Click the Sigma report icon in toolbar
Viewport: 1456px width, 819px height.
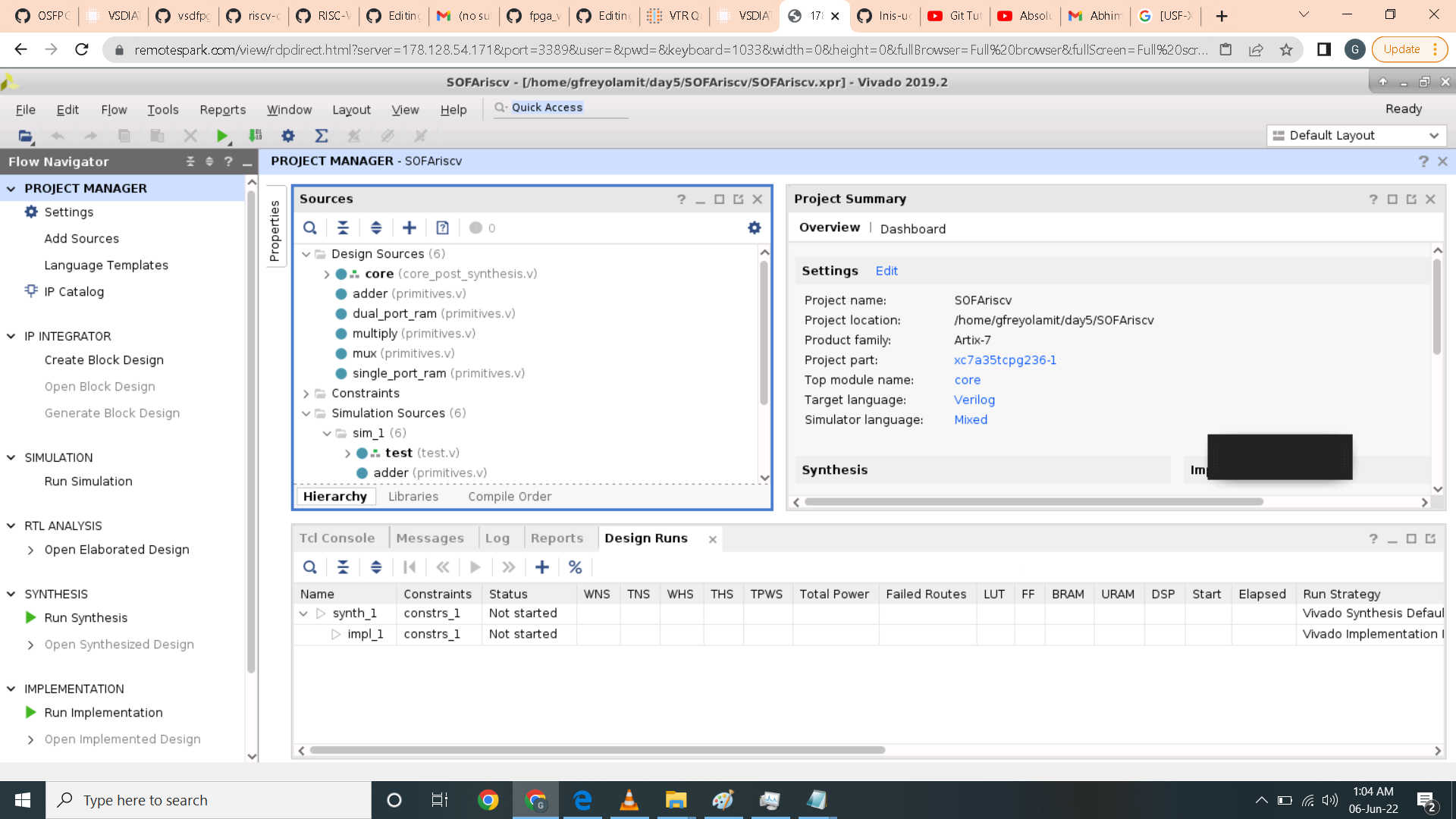(x=322, y=136)
